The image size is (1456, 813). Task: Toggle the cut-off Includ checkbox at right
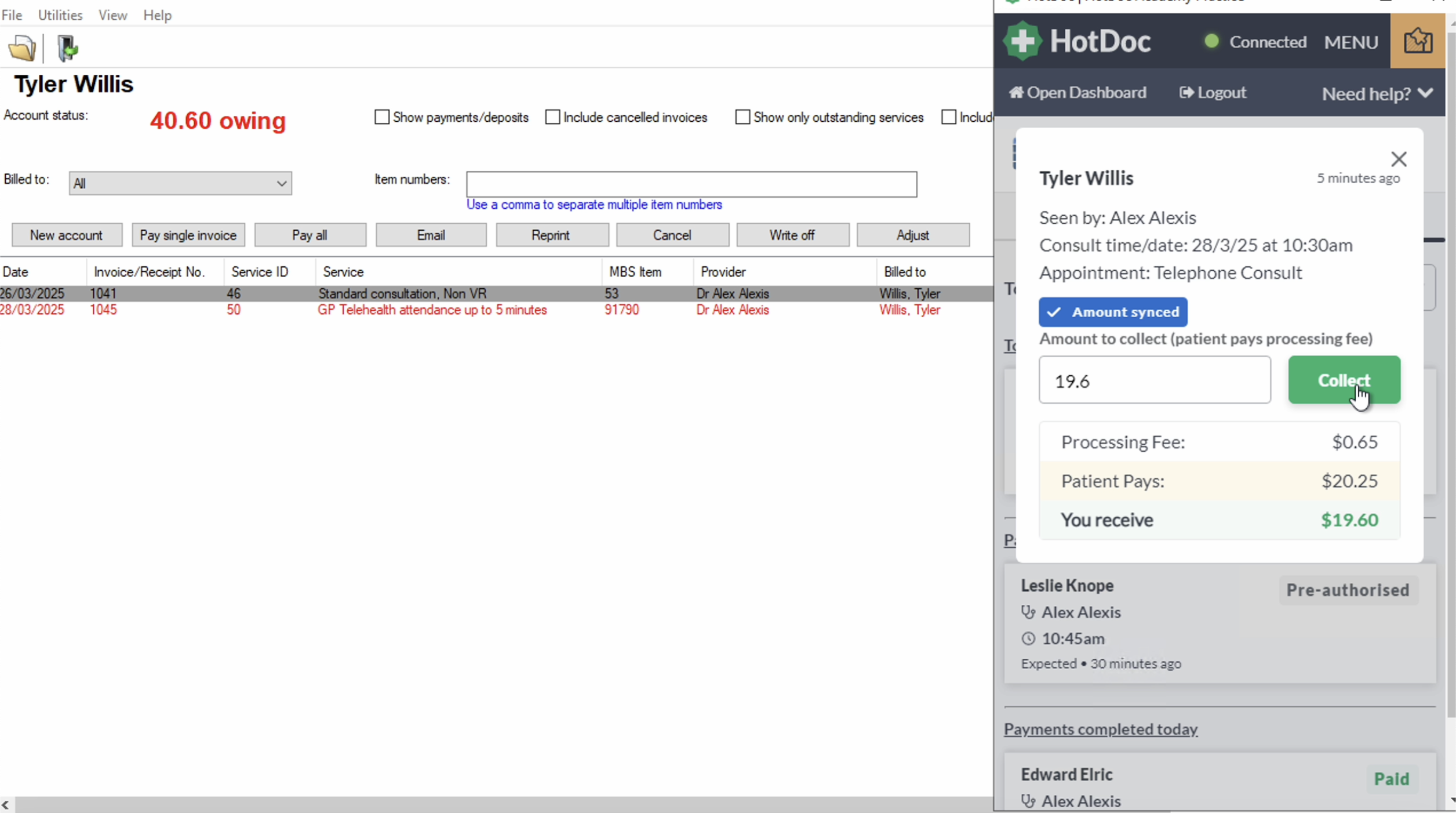949,117
